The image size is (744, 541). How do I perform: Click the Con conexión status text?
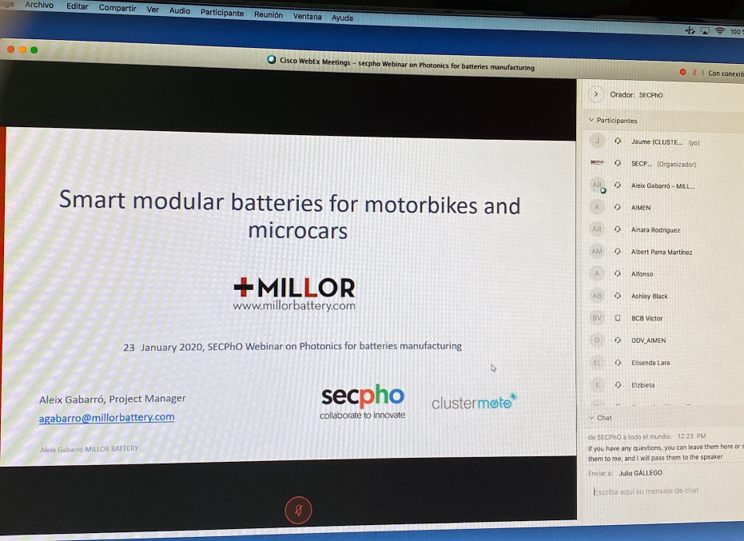tap(725, 73)
